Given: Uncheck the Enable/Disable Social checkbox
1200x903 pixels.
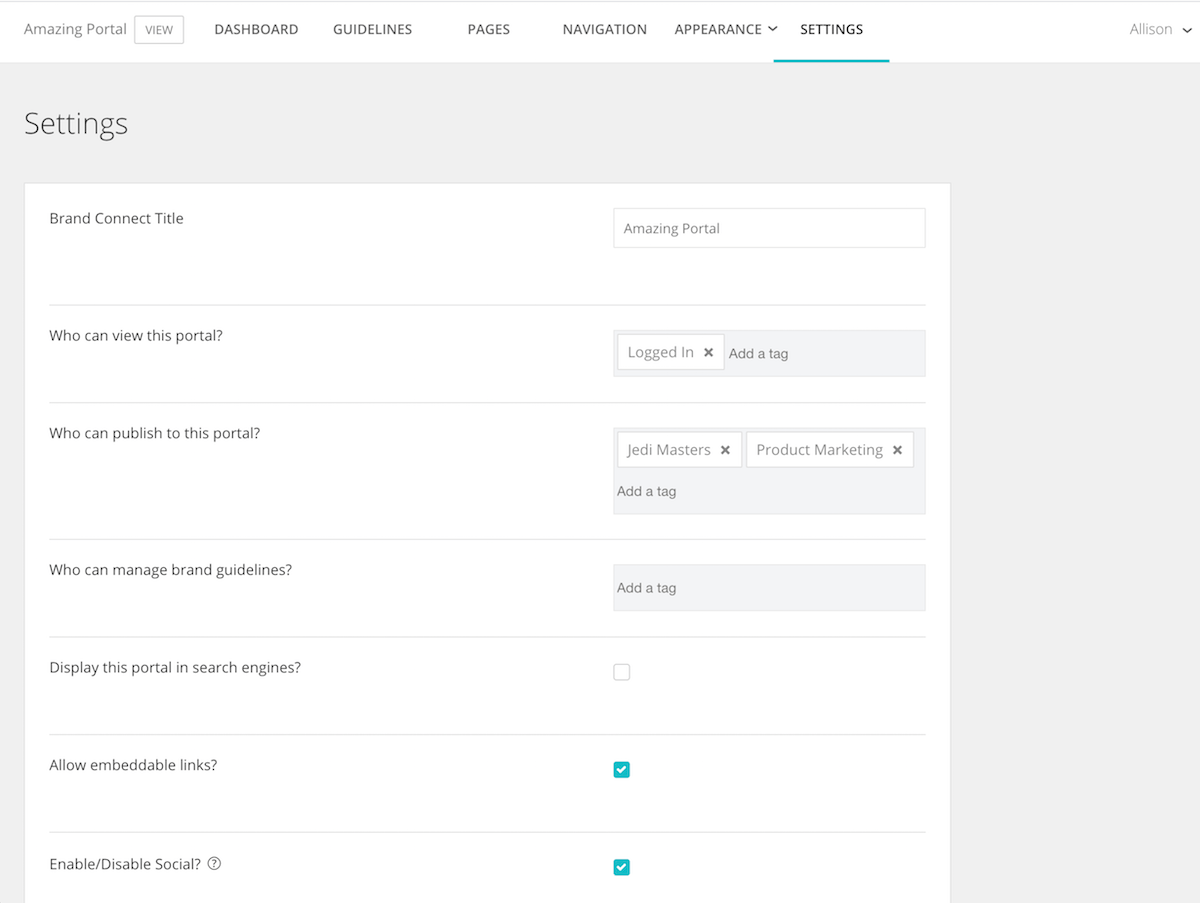Looking at the screenshot, I should (x=621, y=867).
